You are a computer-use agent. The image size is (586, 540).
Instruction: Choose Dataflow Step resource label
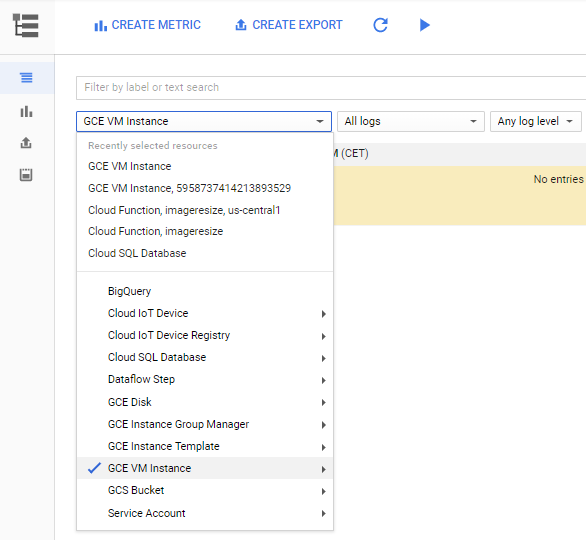(x=141, y=379)
